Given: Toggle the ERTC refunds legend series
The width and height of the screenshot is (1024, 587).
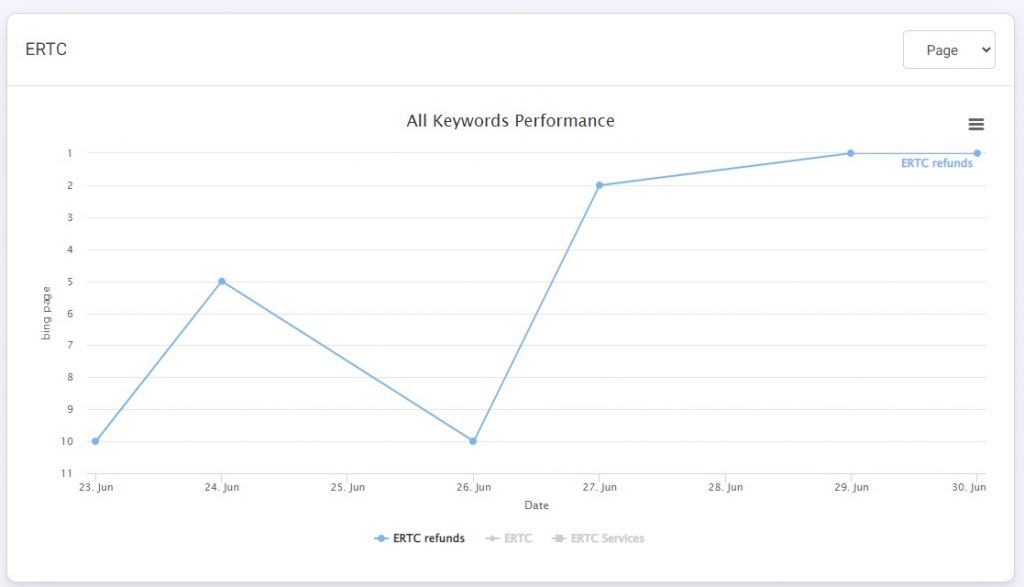Looking at the screenshot, I should (428, 538).
